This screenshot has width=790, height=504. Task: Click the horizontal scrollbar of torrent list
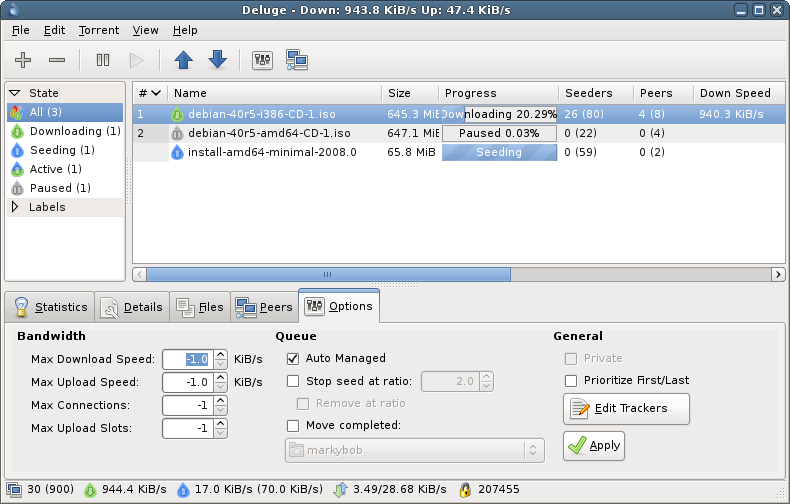tap(328, 274)
